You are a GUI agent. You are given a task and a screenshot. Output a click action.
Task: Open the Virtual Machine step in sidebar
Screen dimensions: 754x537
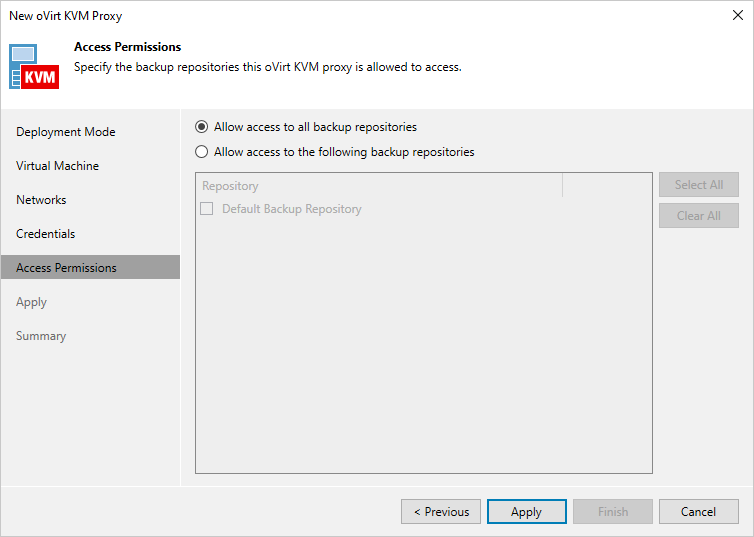(58, 166)
